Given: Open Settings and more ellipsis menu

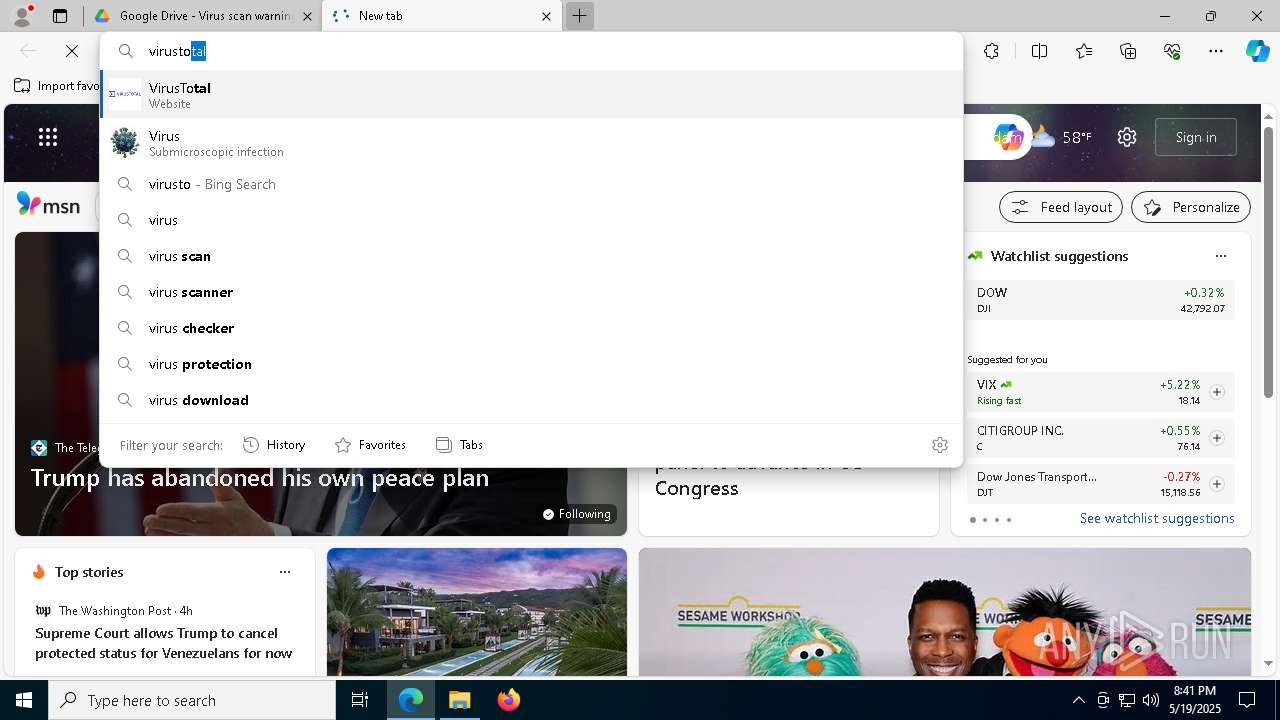Looking at the screenshot, I should click(1216, 51).
